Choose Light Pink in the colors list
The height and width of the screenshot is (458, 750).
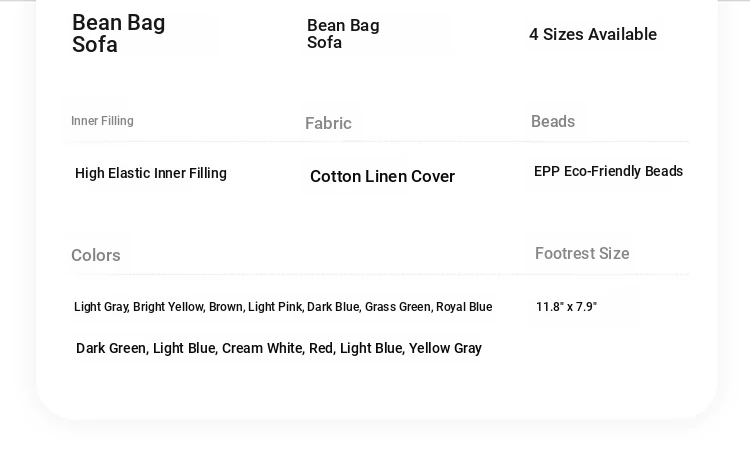275,307
